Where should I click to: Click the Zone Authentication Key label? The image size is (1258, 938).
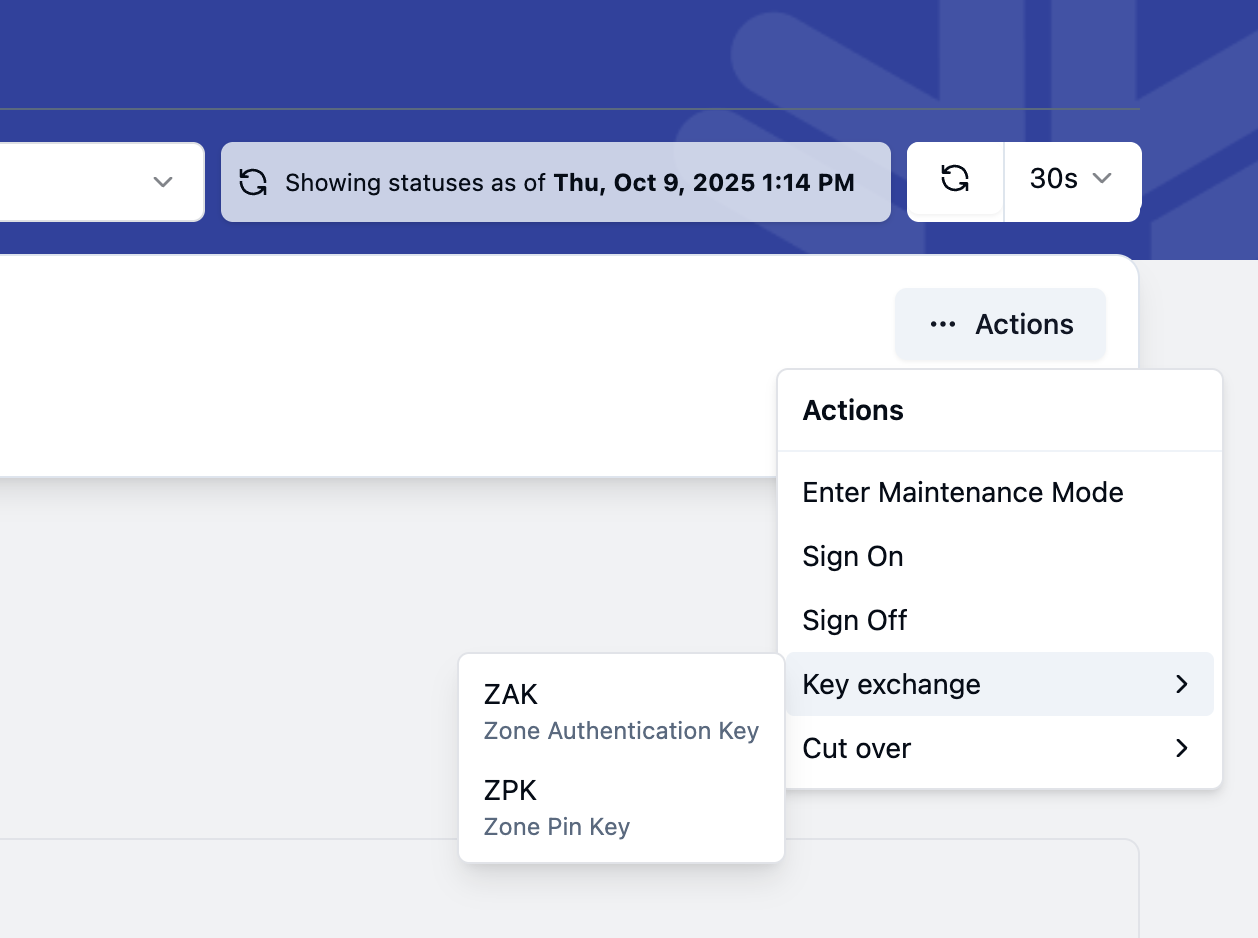click(621, 731)
